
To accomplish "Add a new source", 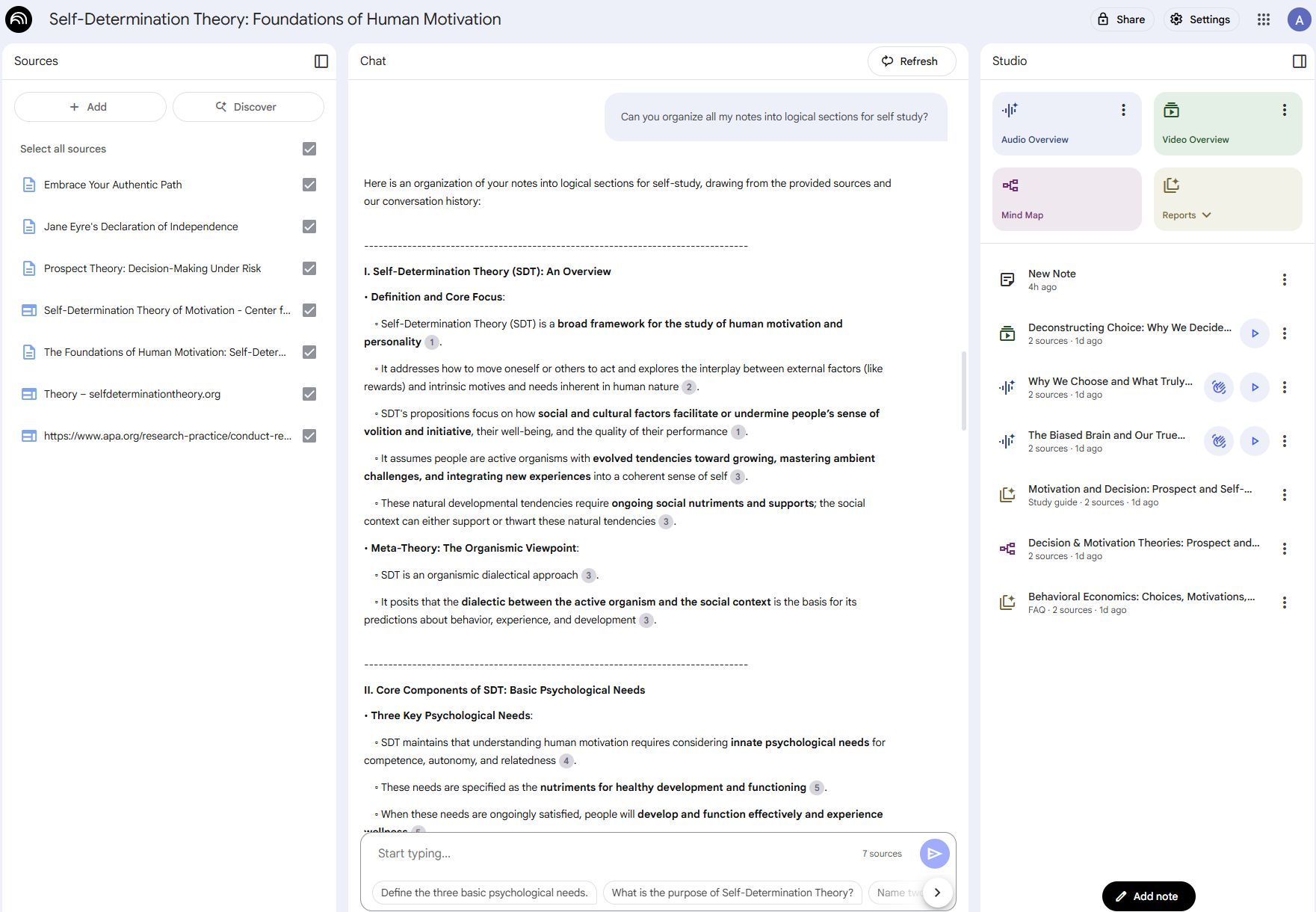I will tap(90, 106).
